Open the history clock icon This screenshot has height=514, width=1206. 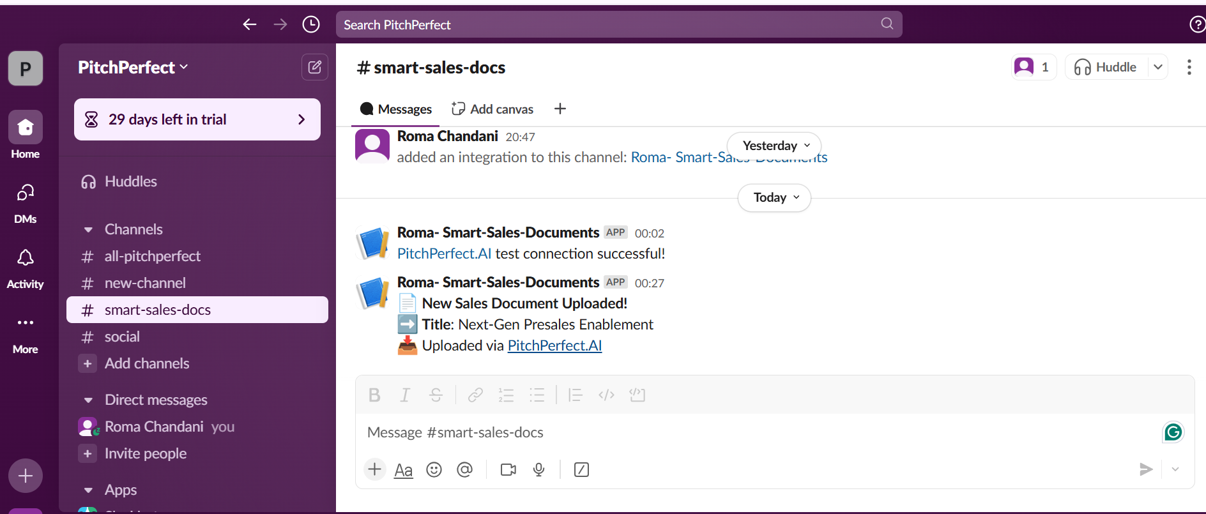click(311, 24)
